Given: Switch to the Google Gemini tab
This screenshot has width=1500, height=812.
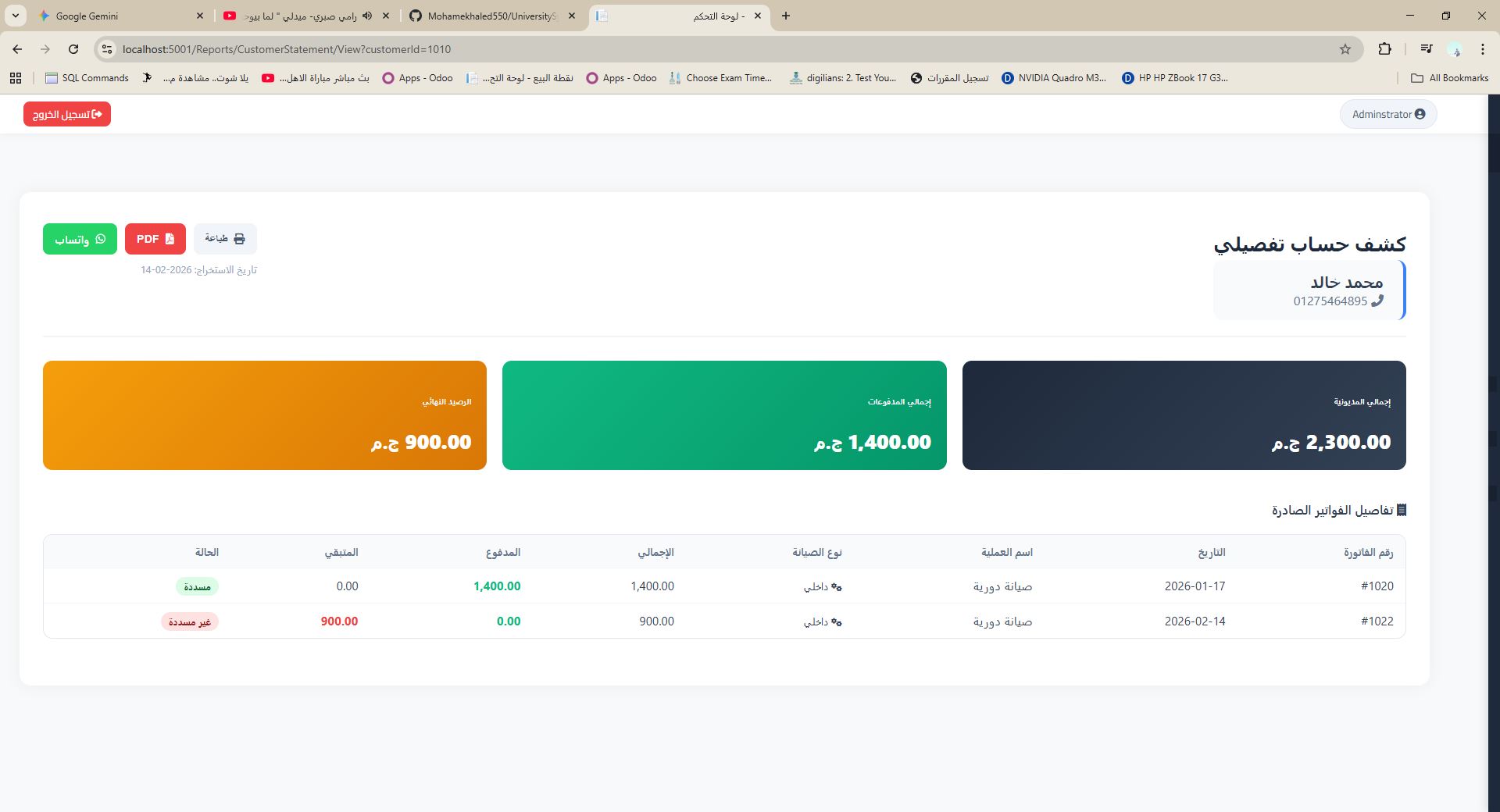Looking at the screenshot, I should click(x=117, y=16).
